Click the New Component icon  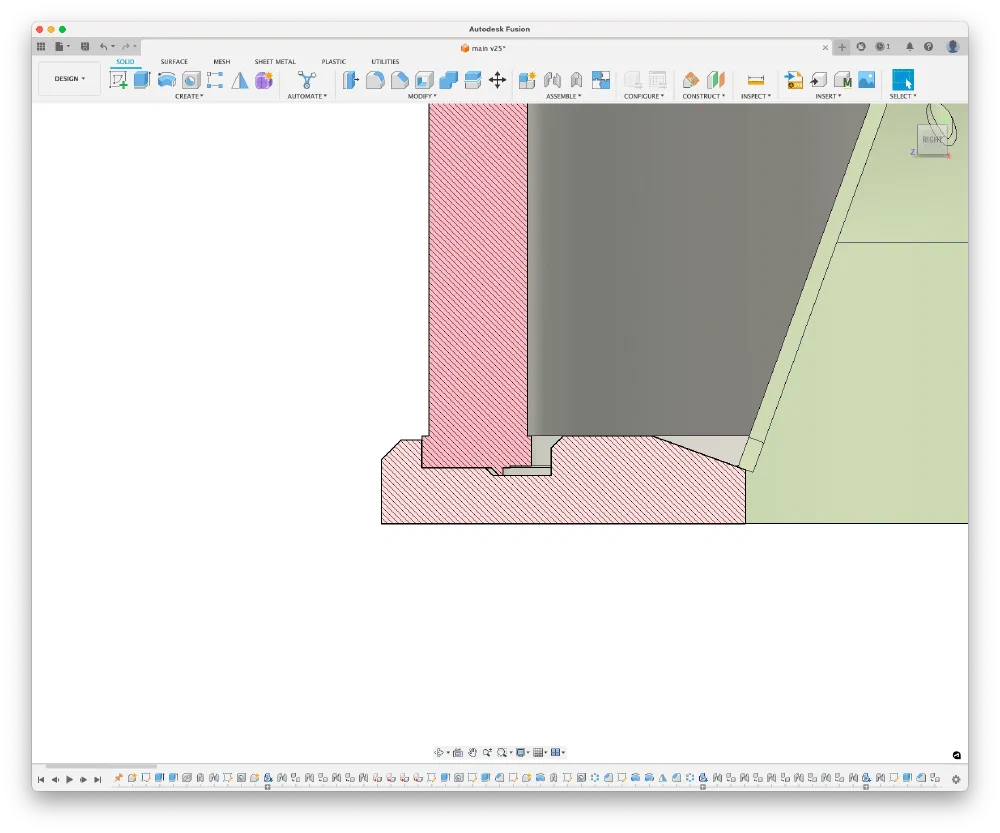coord(527,80)
